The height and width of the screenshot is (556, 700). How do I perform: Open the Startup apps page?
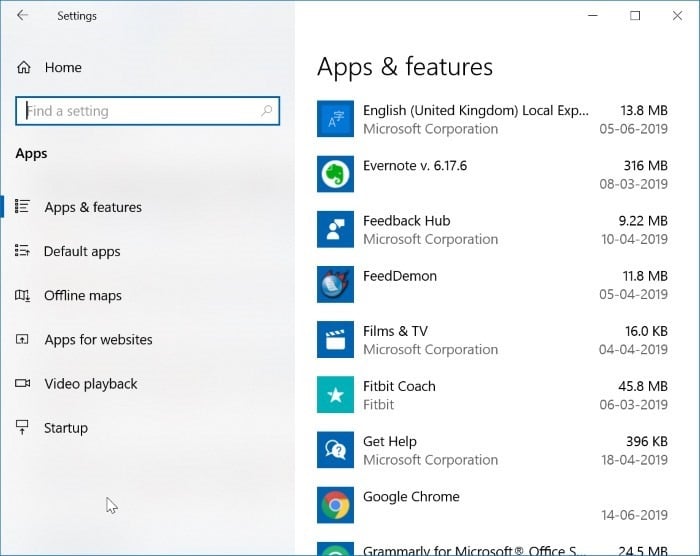coord(66,428)
